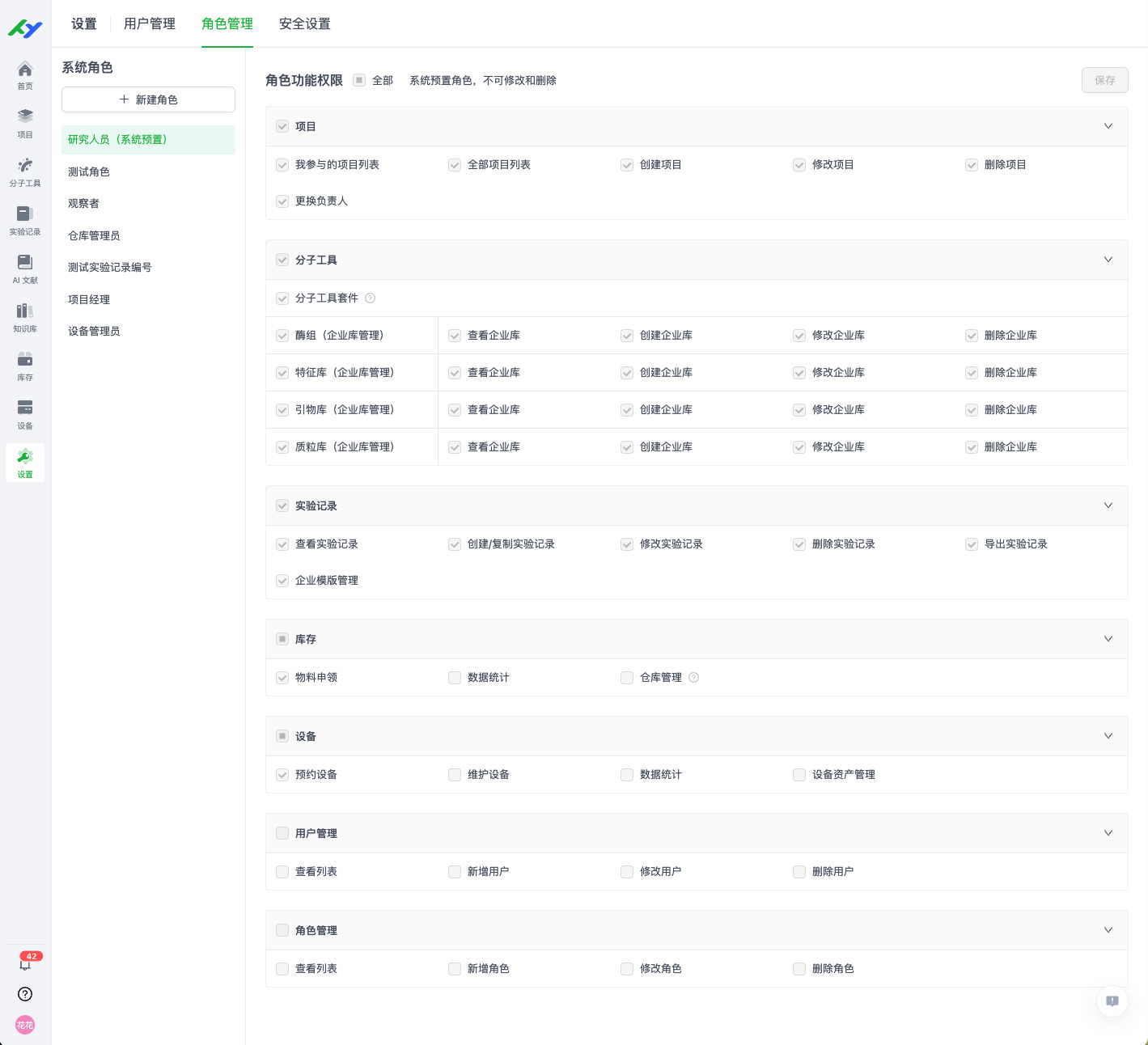1148x1045 pixels.
Task: Enable the 维护设备 checkbox
Action: 455,775
